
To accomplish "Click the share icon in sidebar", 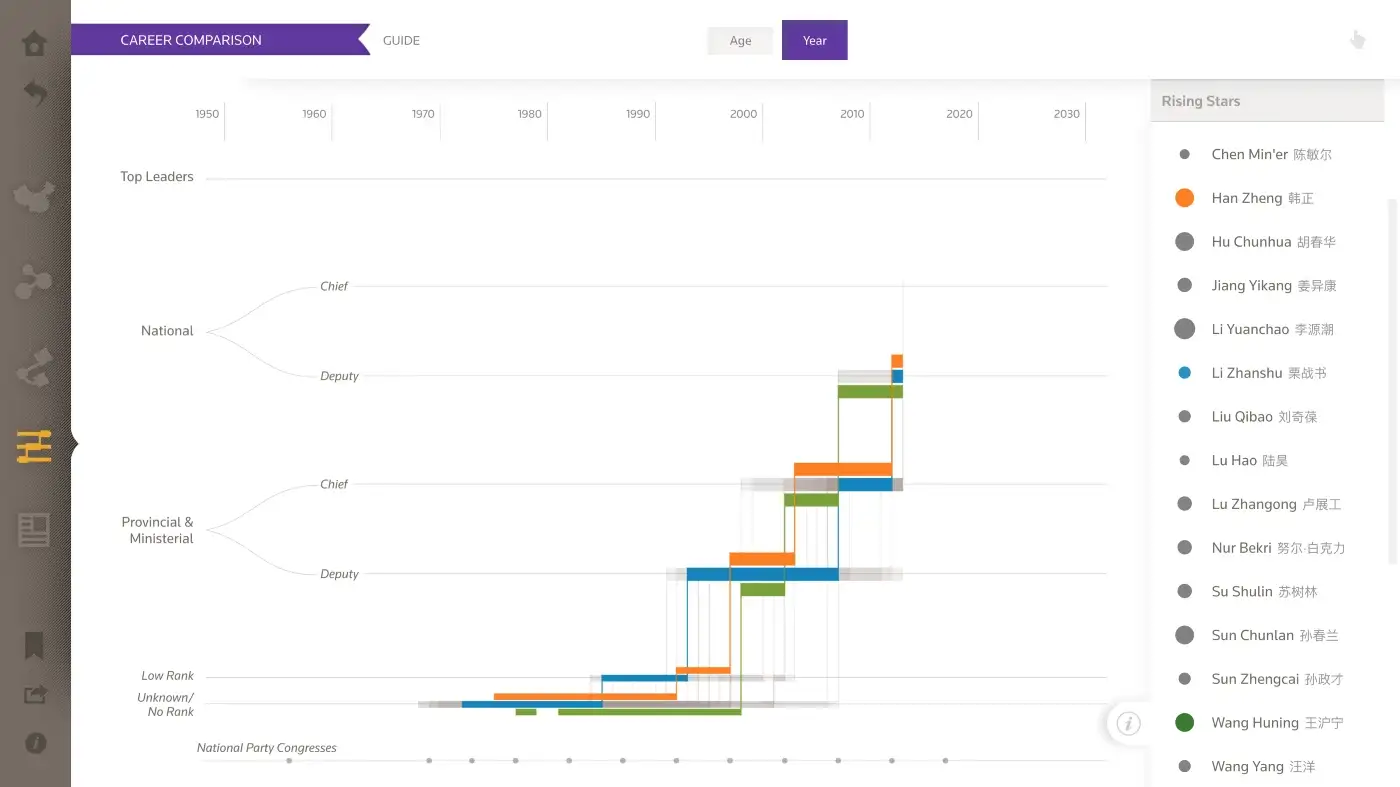I will tap(34, 694).
